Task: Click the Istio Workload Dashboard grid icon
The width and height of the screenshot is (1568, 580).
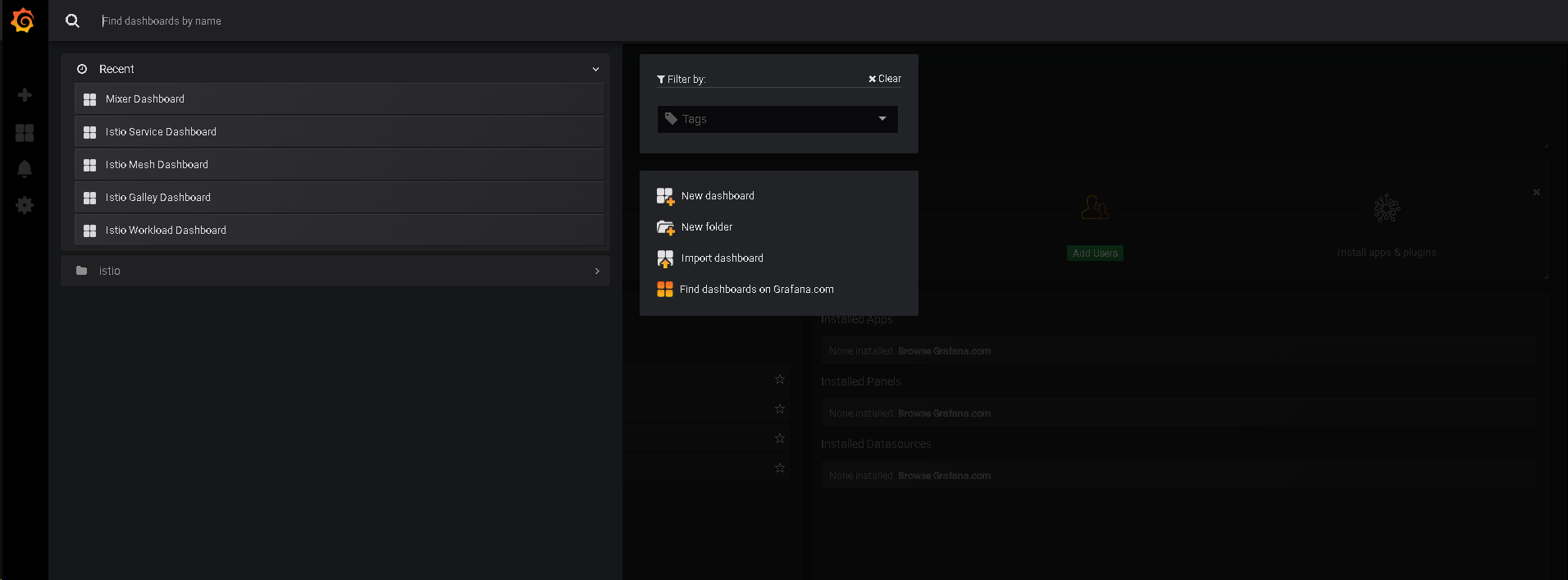Action: click(x=90, y=231)
